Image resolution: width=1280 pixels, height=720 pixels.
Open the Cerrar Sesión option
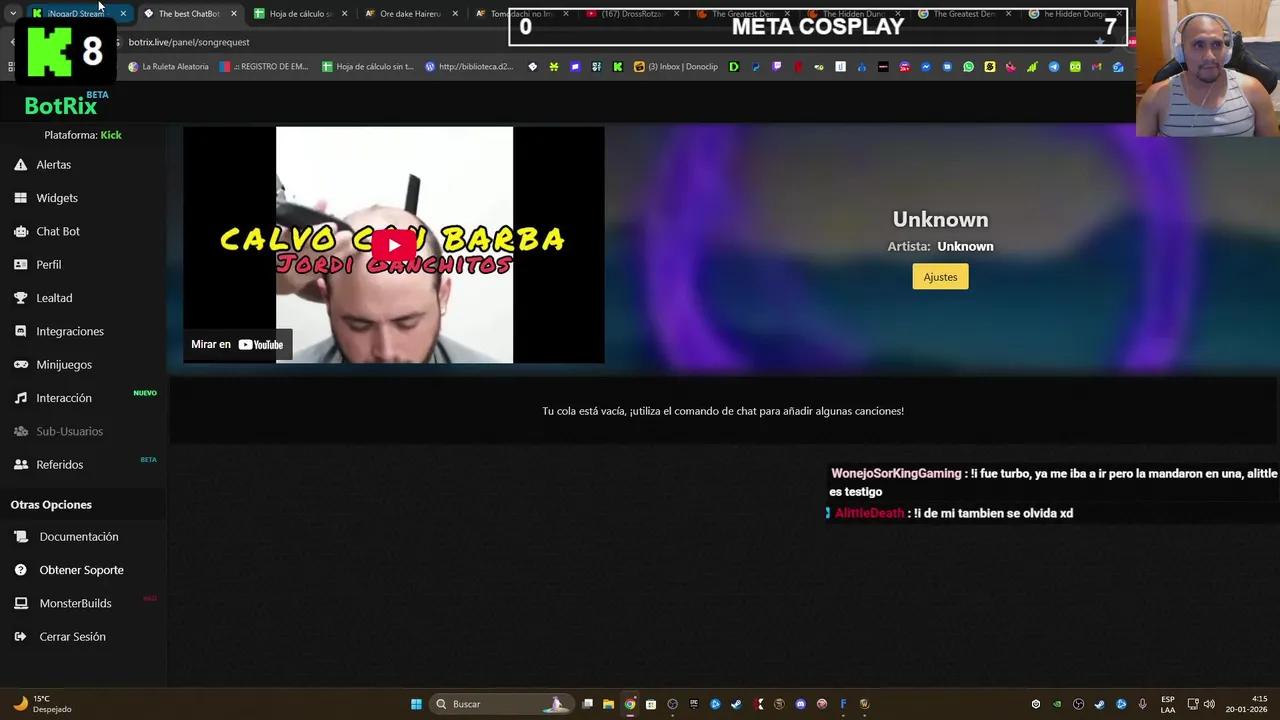coord(72,636)
